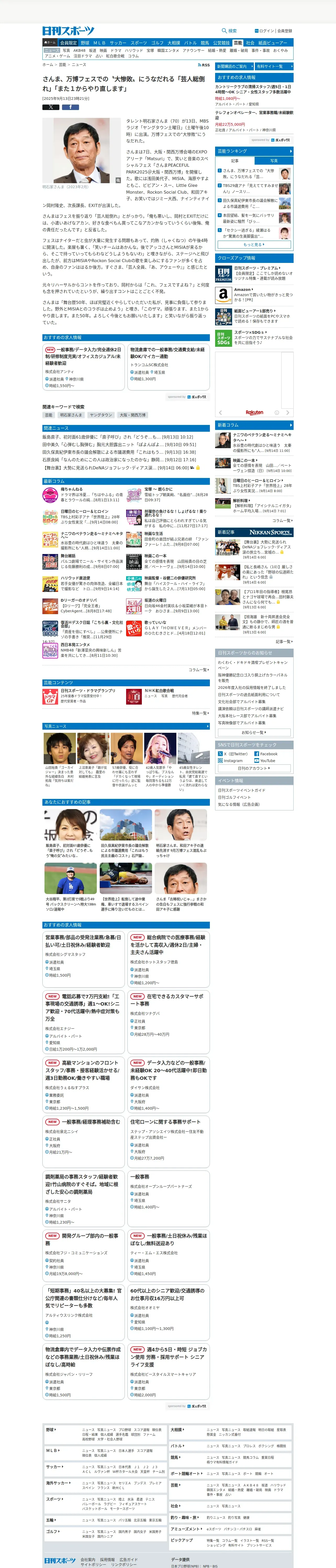Screen dimensions: 336x1568
Task: Click 日刊ゴルフイベント link
Action: [235, 797]
